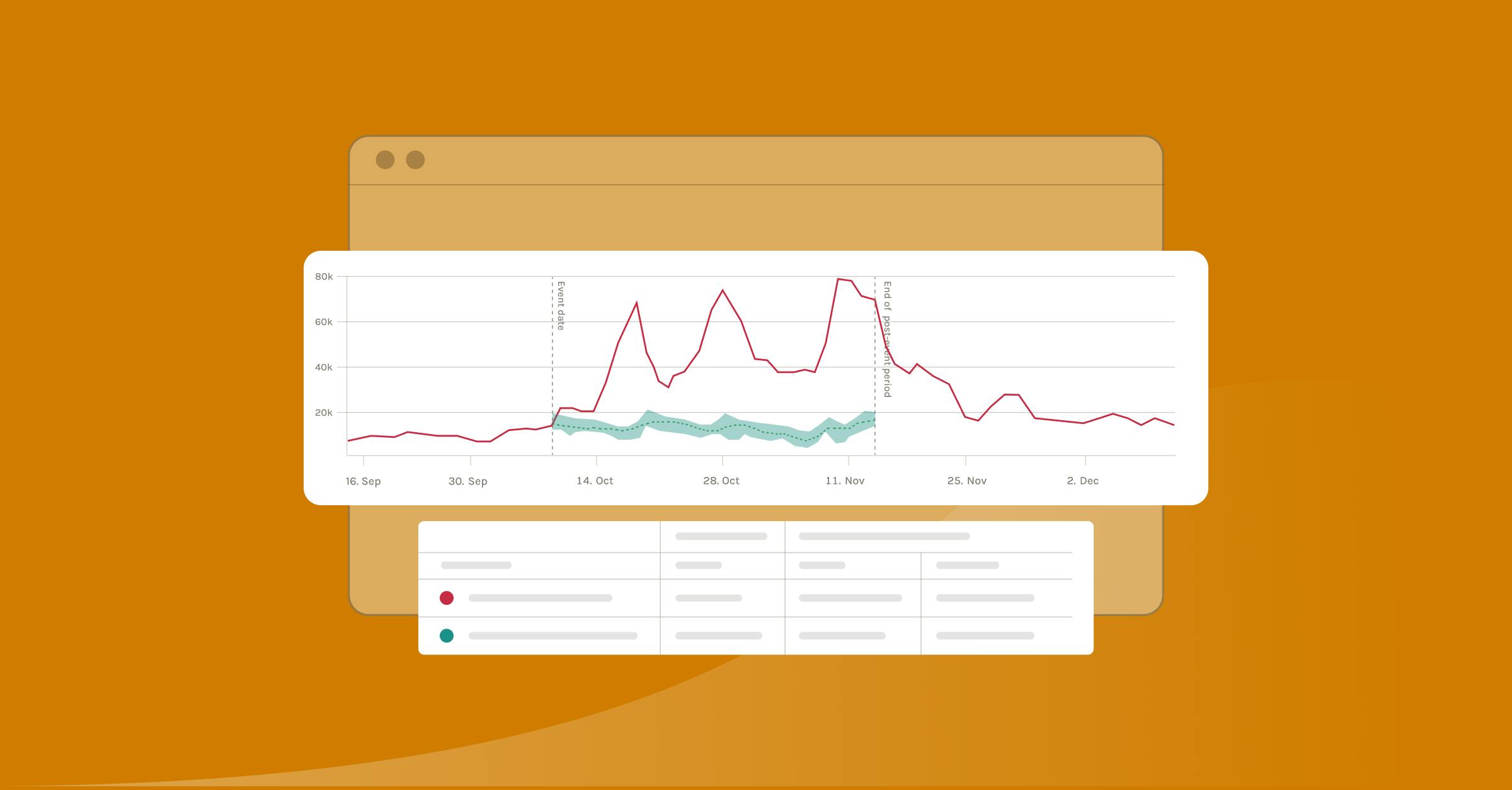Click the table's wide header placeholder

point(884,537)
